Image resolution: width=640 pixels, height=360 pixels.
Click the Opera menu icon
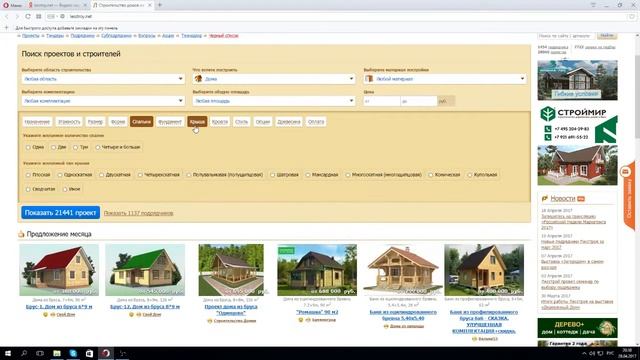coord(6,5)
